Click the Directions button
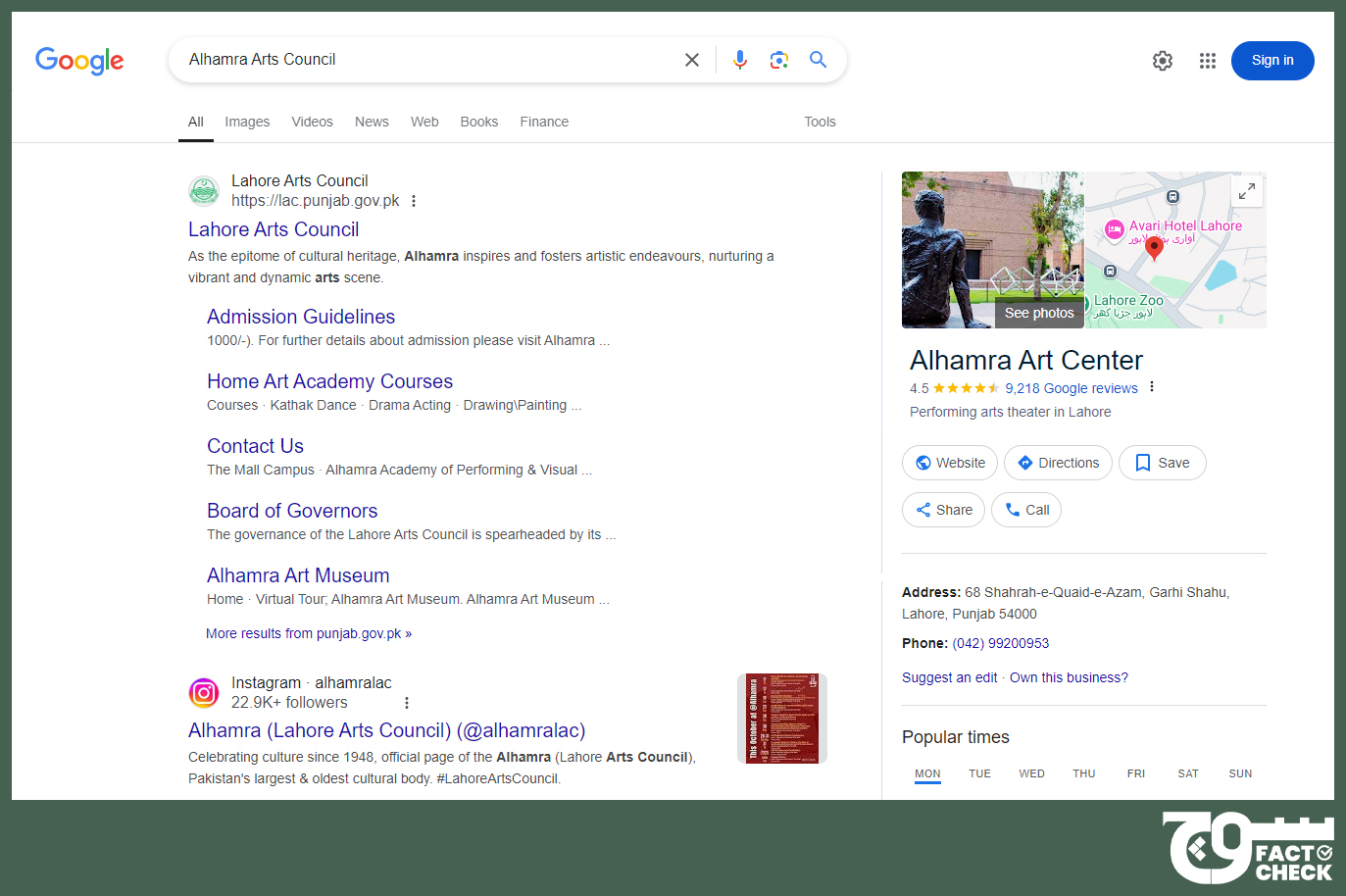This screenshot has height=896, width=1346. 1058,463
